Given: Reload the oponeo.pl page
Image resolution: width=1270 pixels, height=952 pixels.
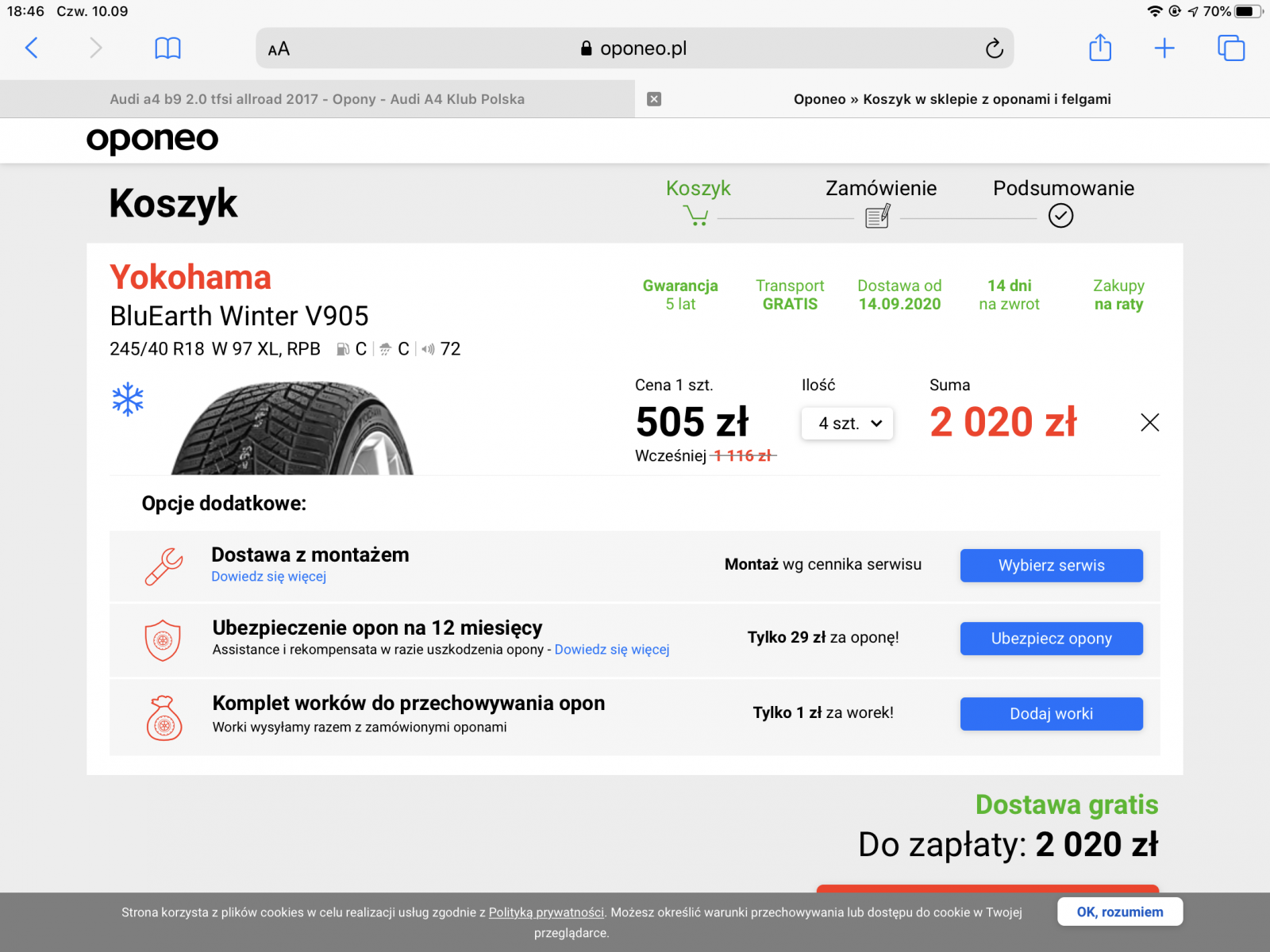Looking at the screenshot, I should (994, 48).
